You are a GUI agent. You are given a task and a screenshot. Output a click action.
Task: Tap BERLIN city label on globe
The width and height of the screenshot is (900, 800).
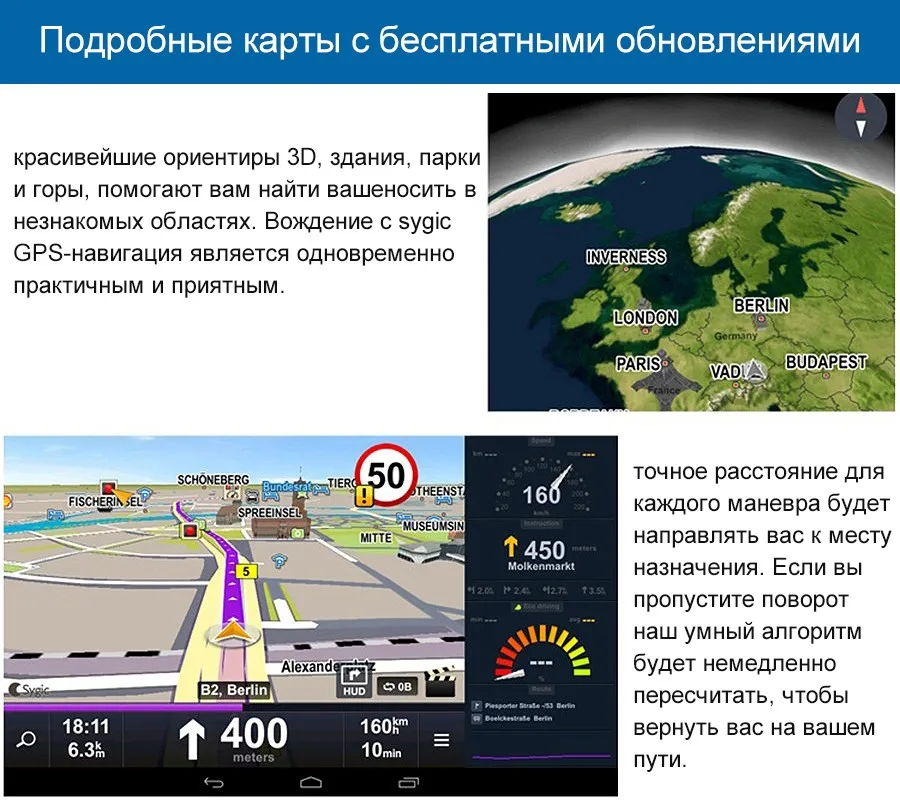click(x=761, y=305)
